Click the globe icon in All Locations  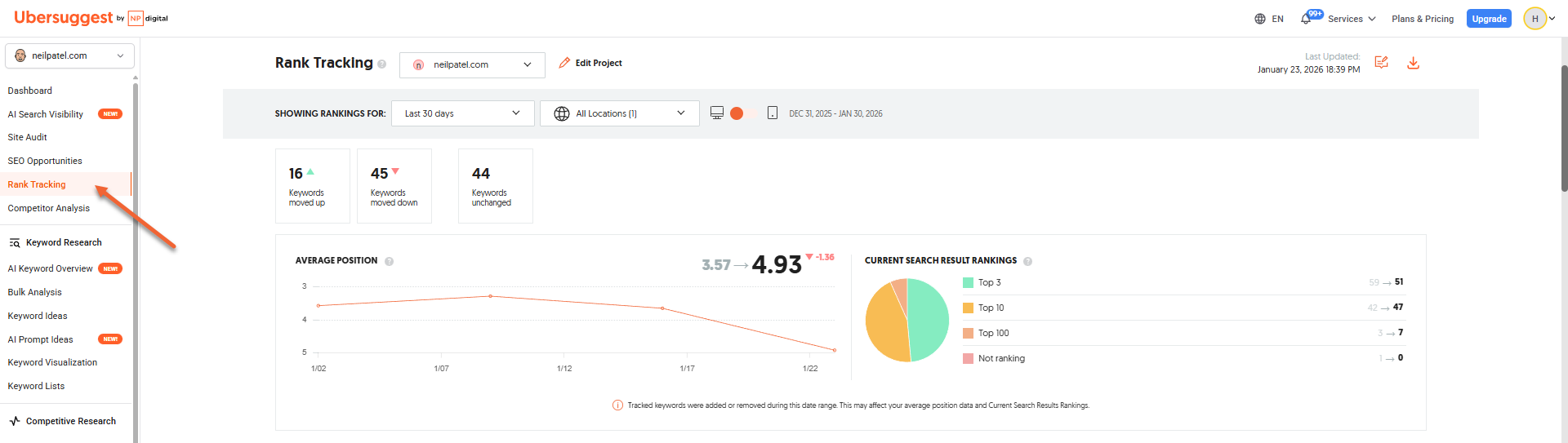click(562, 113)
